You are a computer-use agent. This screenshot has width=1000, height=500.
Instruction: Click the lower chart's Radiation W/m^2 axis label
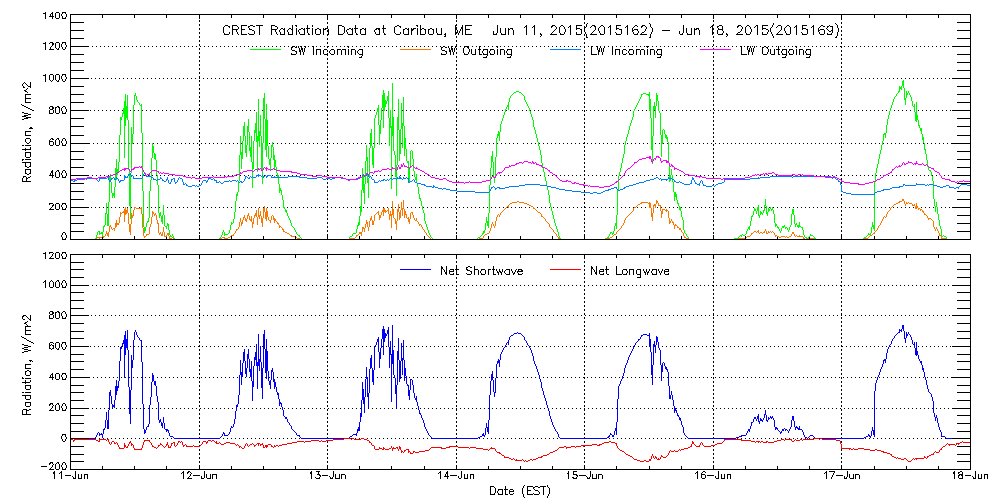tap(28, 360)
